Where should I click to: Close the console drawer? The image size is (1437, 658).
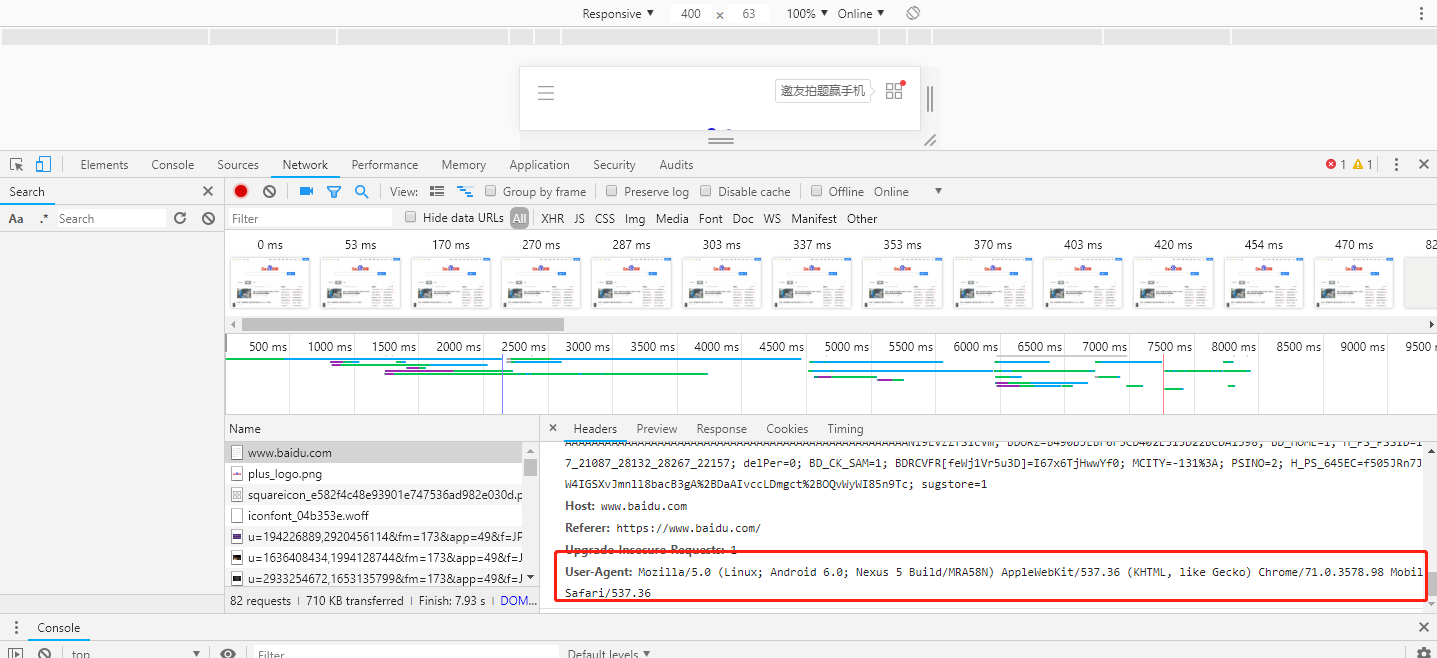(1424, 627)
